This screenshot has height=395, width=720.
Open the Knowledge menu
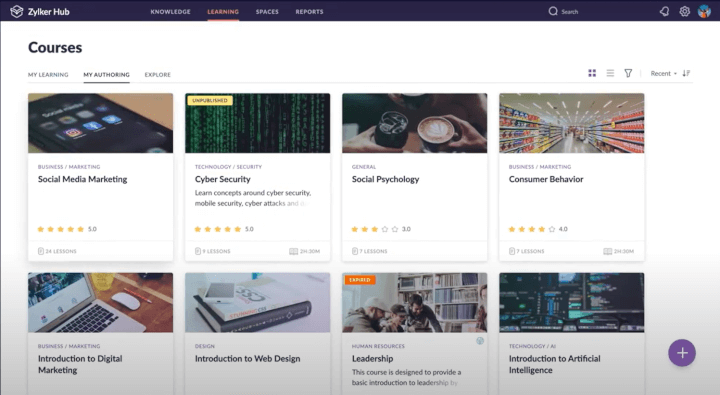pyautogui.click(x=170, y=11)
